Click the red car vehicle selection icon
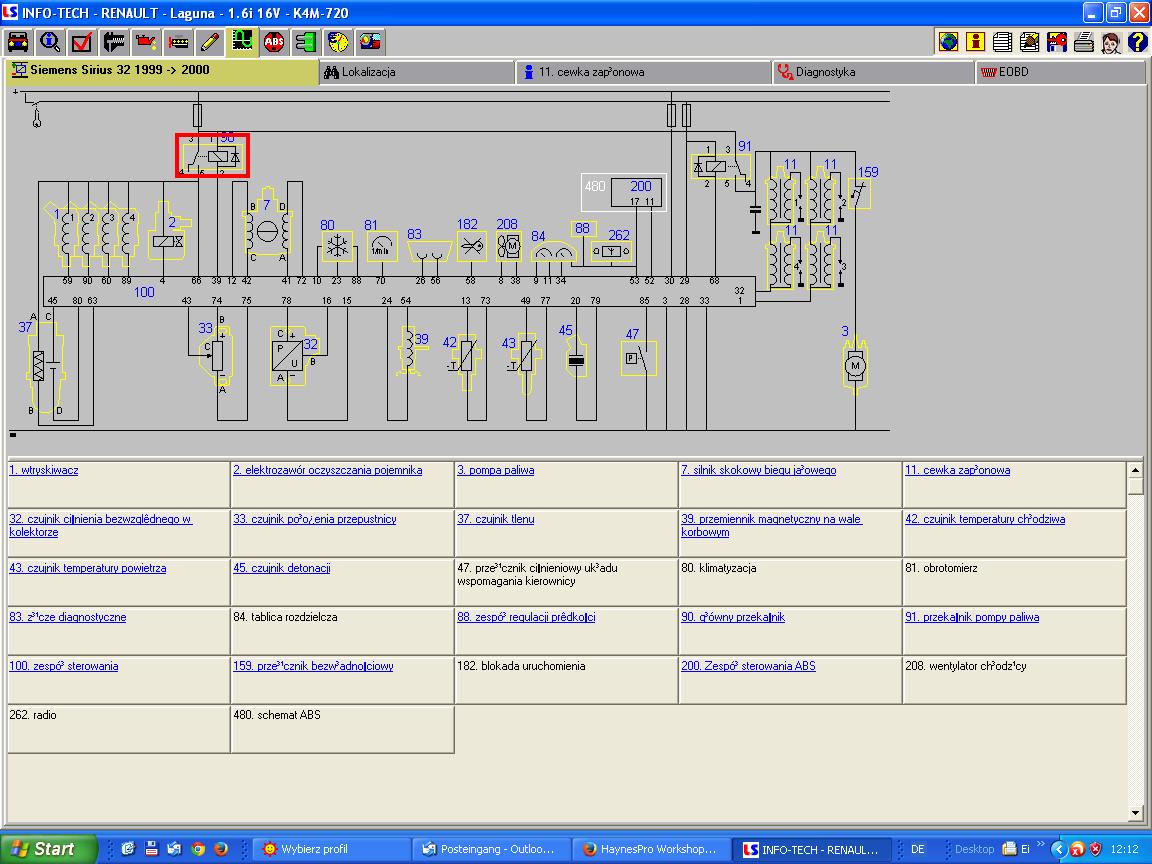 [18, 42]
